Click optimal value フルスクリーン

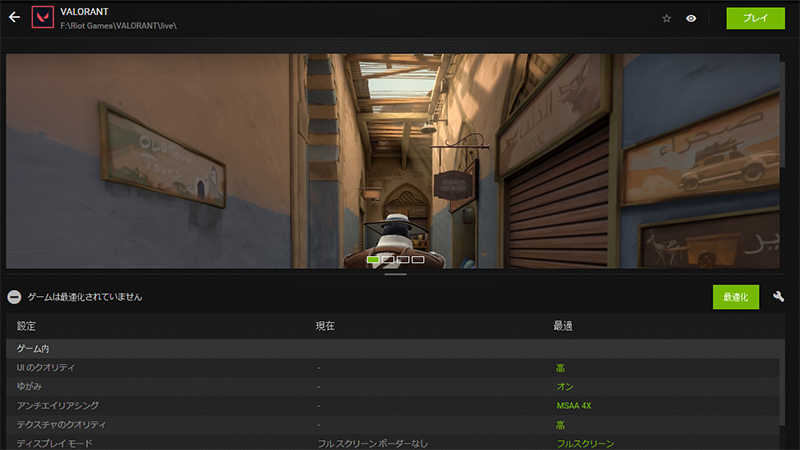click(585, 443)
